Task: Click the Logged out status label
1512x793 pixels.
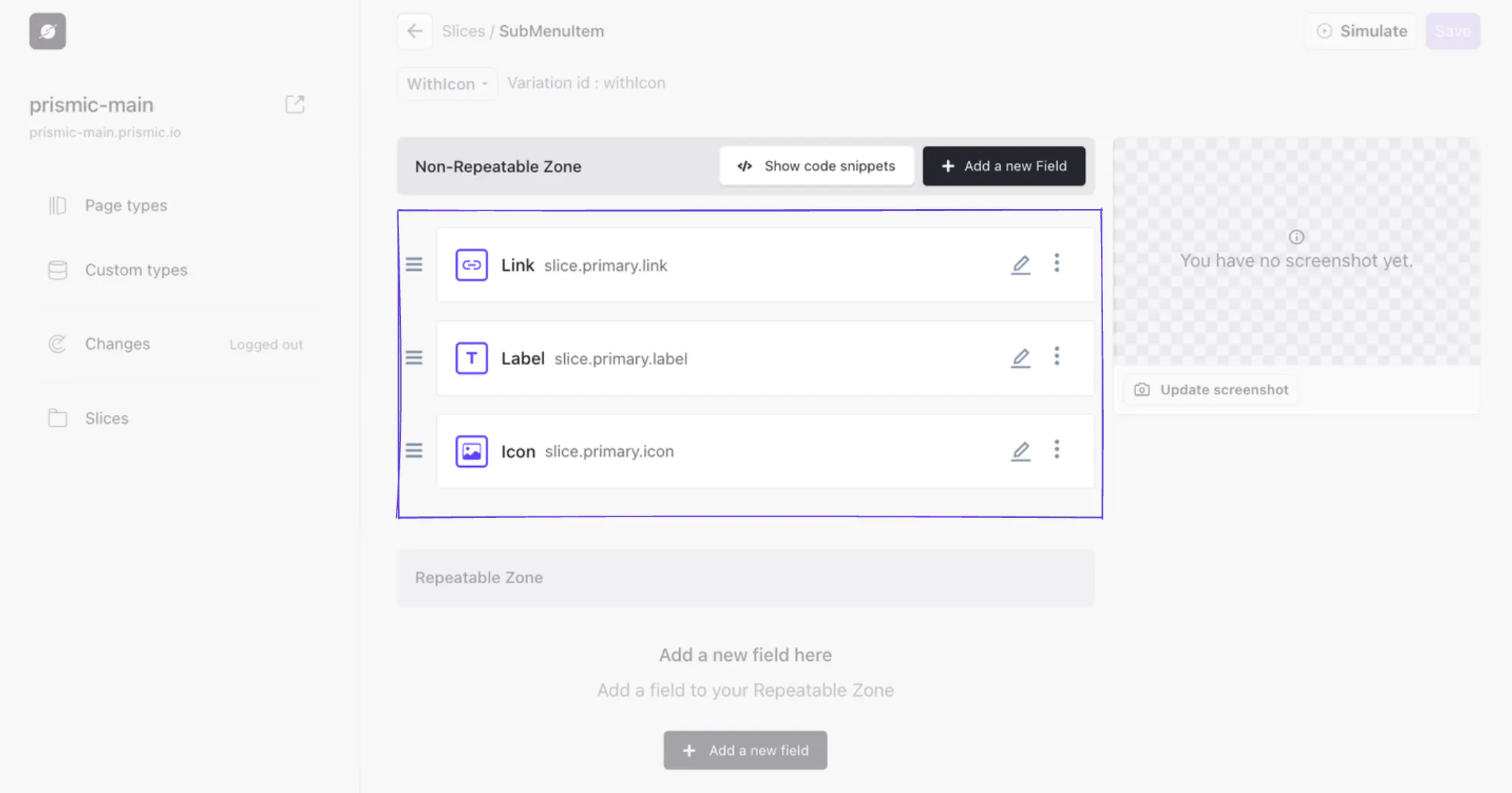Action: point(266,345)
